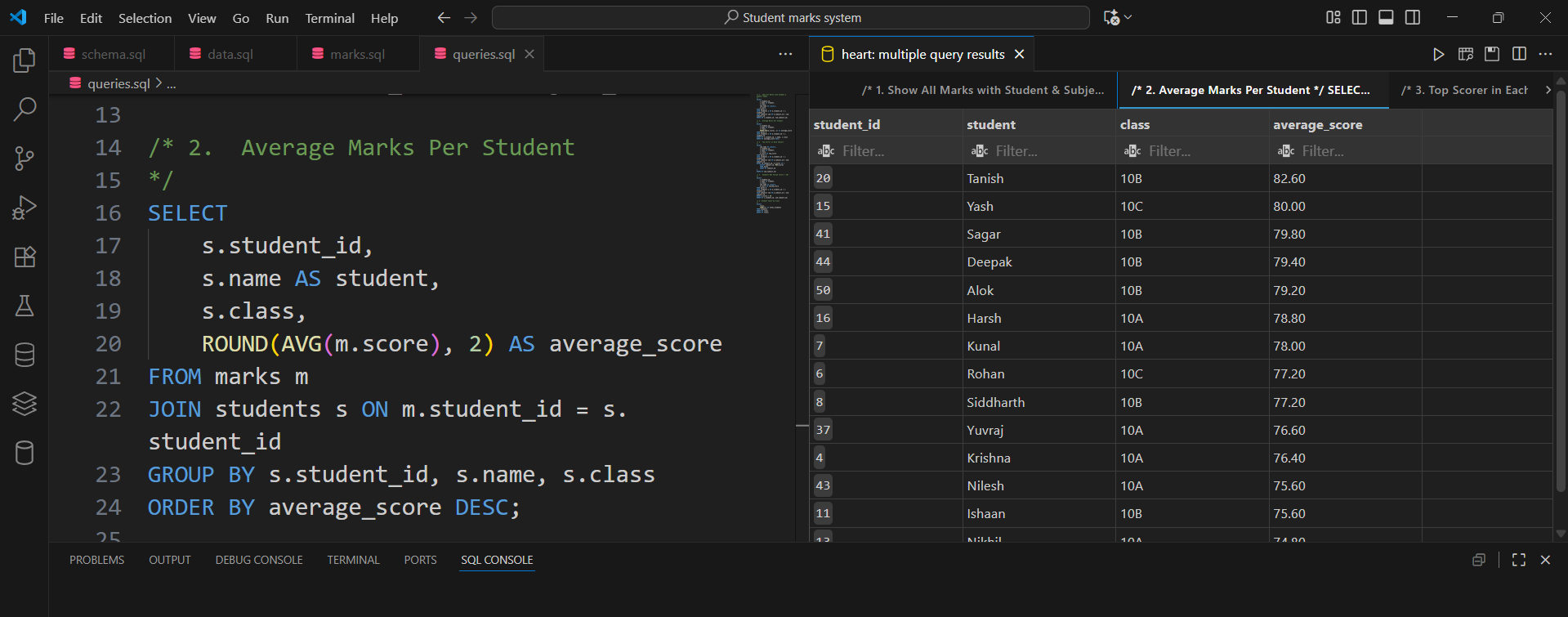Open the Extensions view
1568x617 pixels.
coord(25,257)
